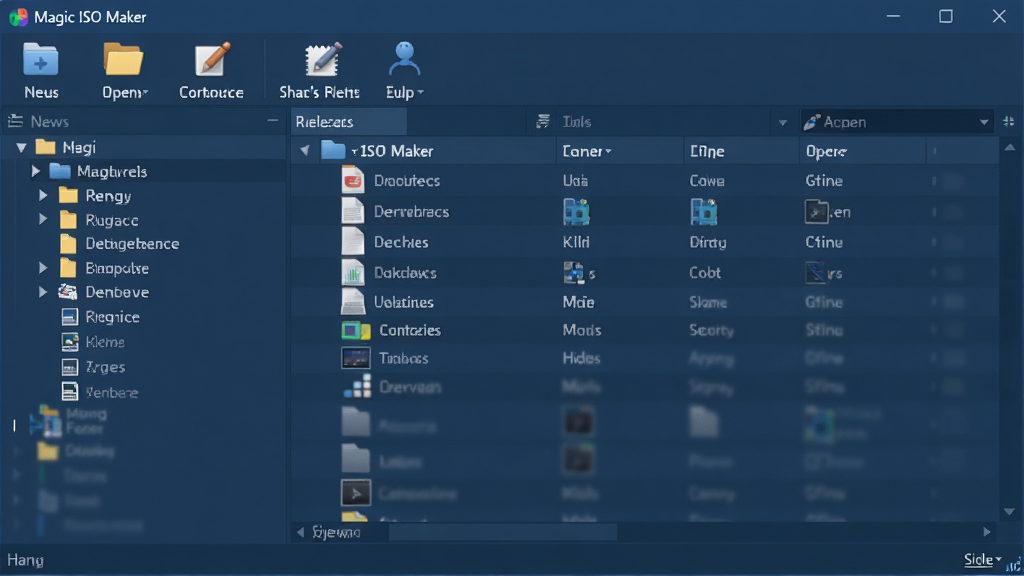The width and height of the screenshot is (1024, 576).
Task: Click the Kllrl cell in Dechies row
Action: (576, 242)
